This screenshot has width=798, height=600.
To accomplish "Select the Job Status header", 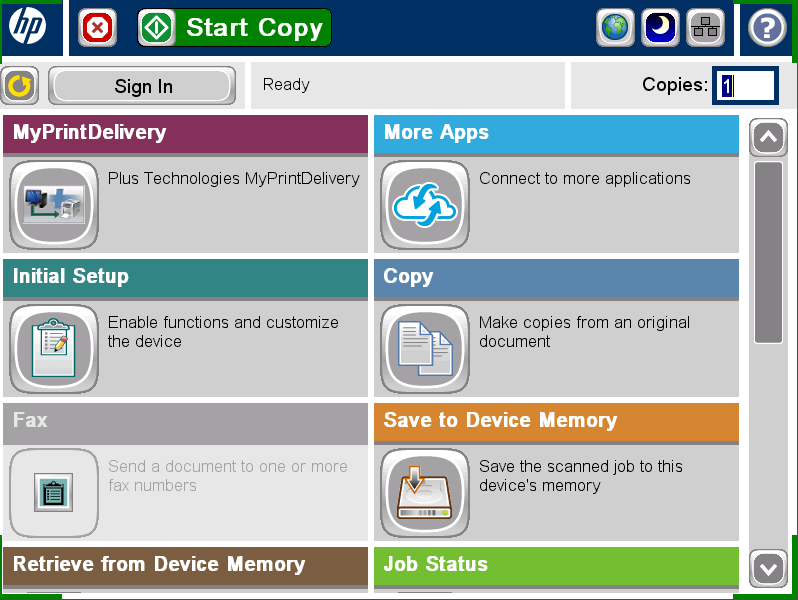I will tap(556, 565).
